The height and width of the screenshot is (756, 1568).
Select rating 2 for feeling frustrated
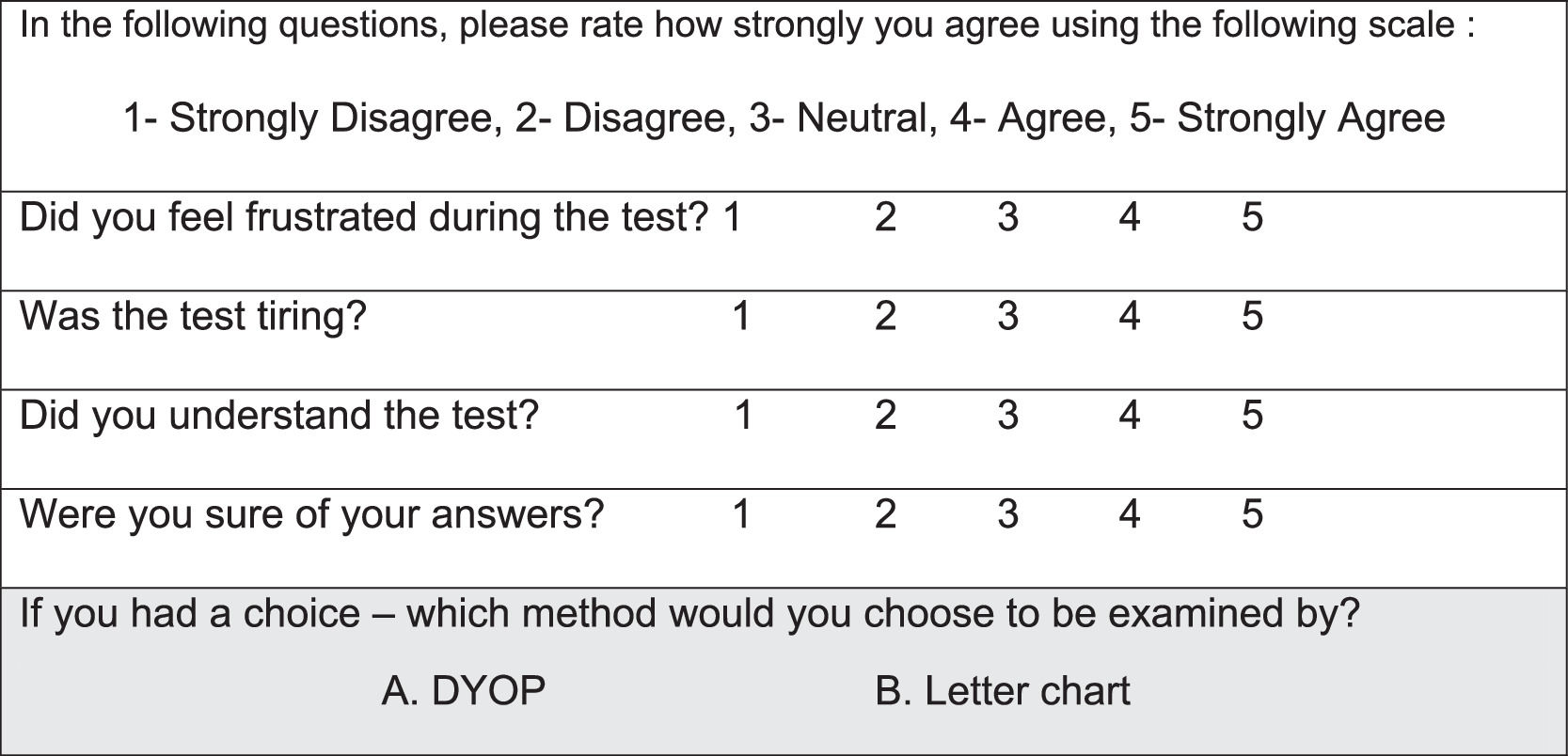(885, 218)
